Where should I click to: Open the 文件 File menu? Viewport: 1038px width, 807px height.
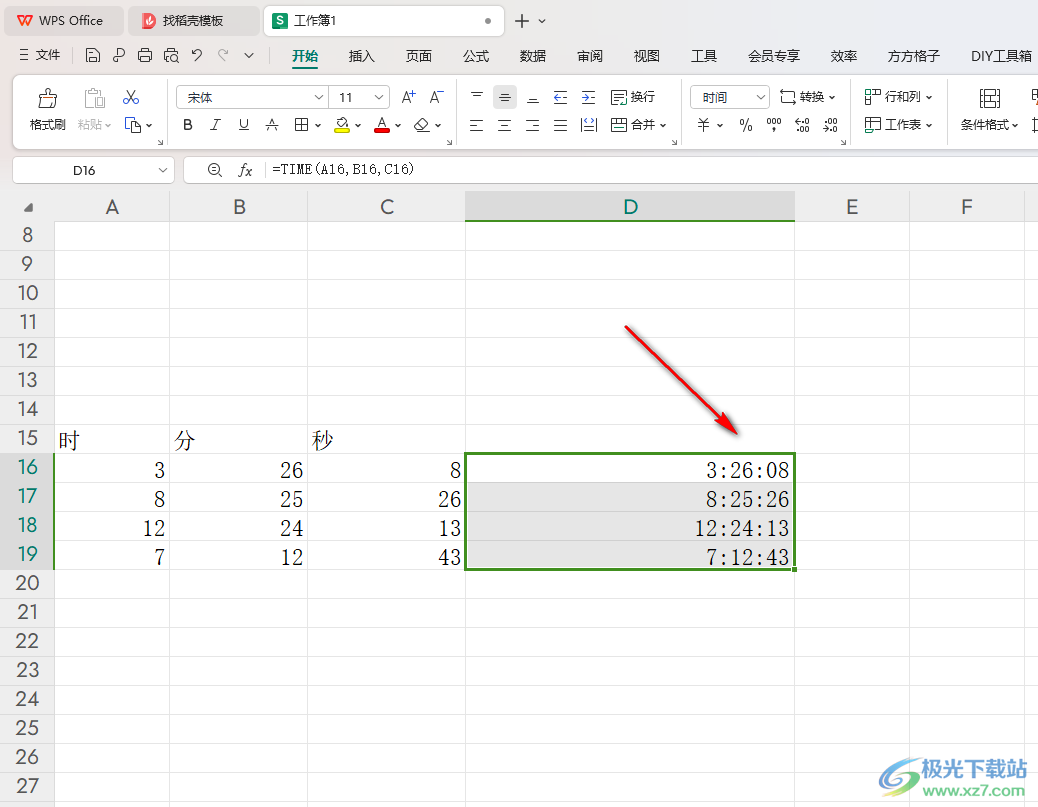pos(40,56)
